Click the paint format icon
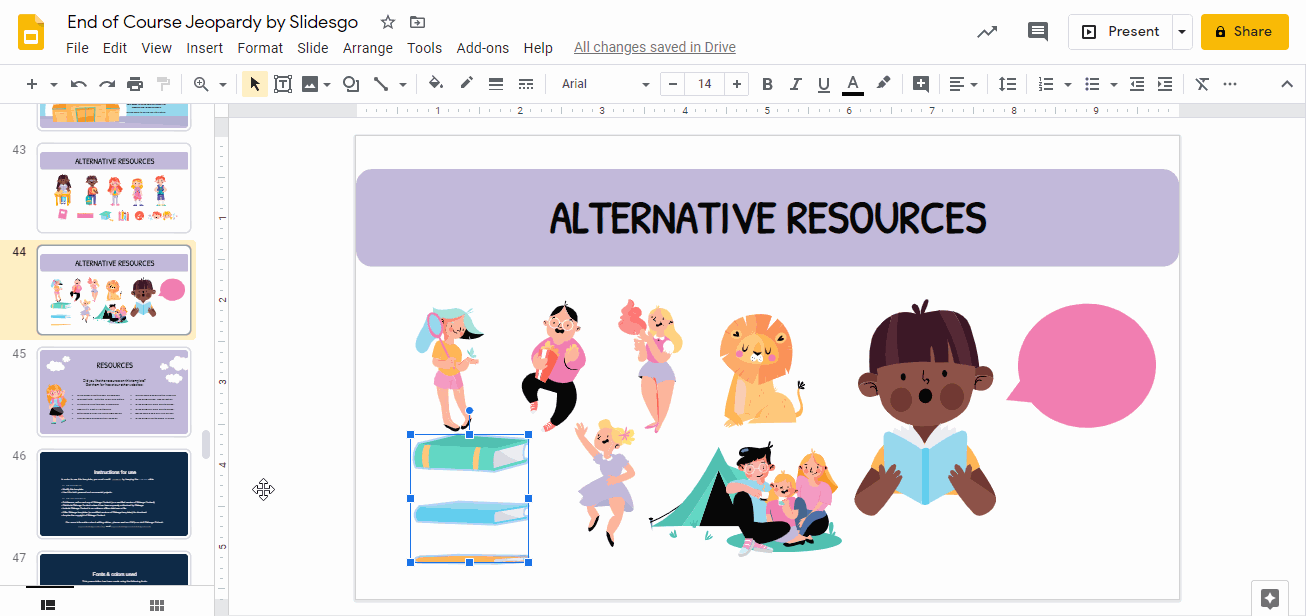The image size is (1306, 616). pos(163,84)
